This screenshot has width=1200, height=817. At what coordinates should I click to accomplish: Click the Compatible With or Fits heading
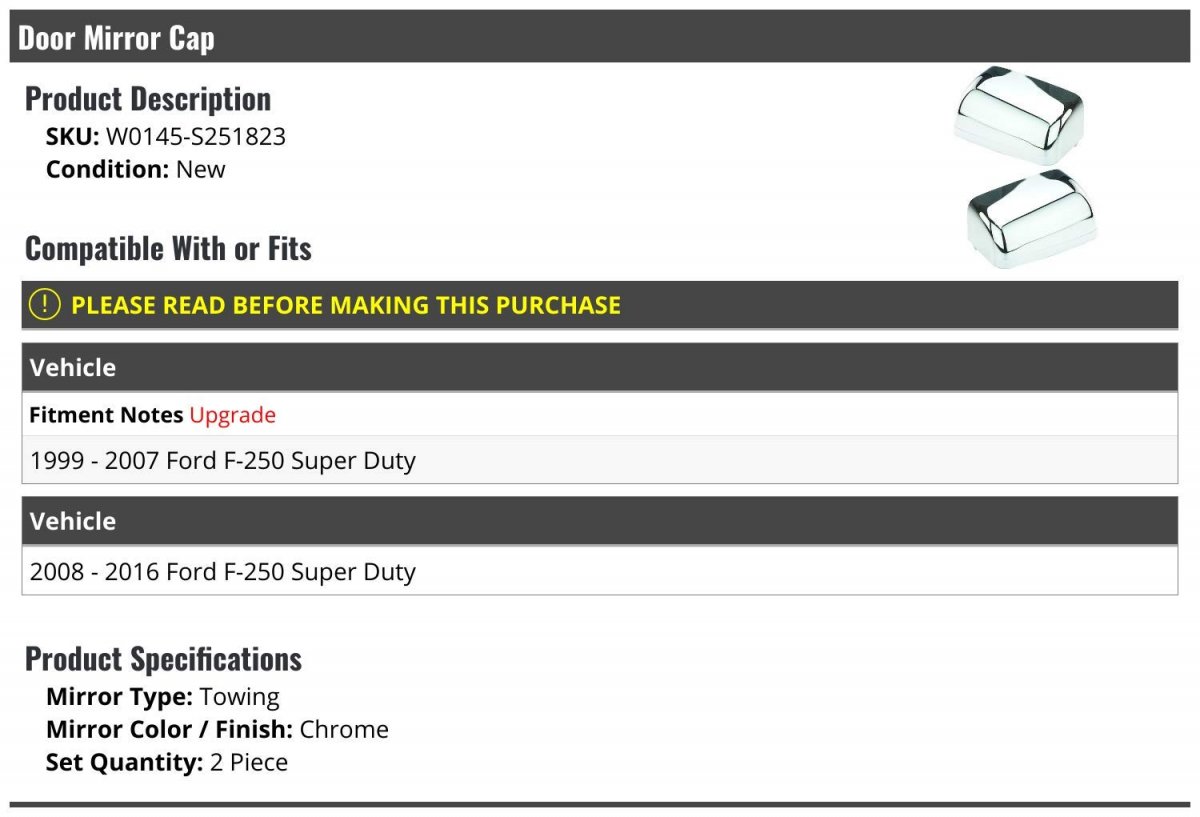[168, 249]
